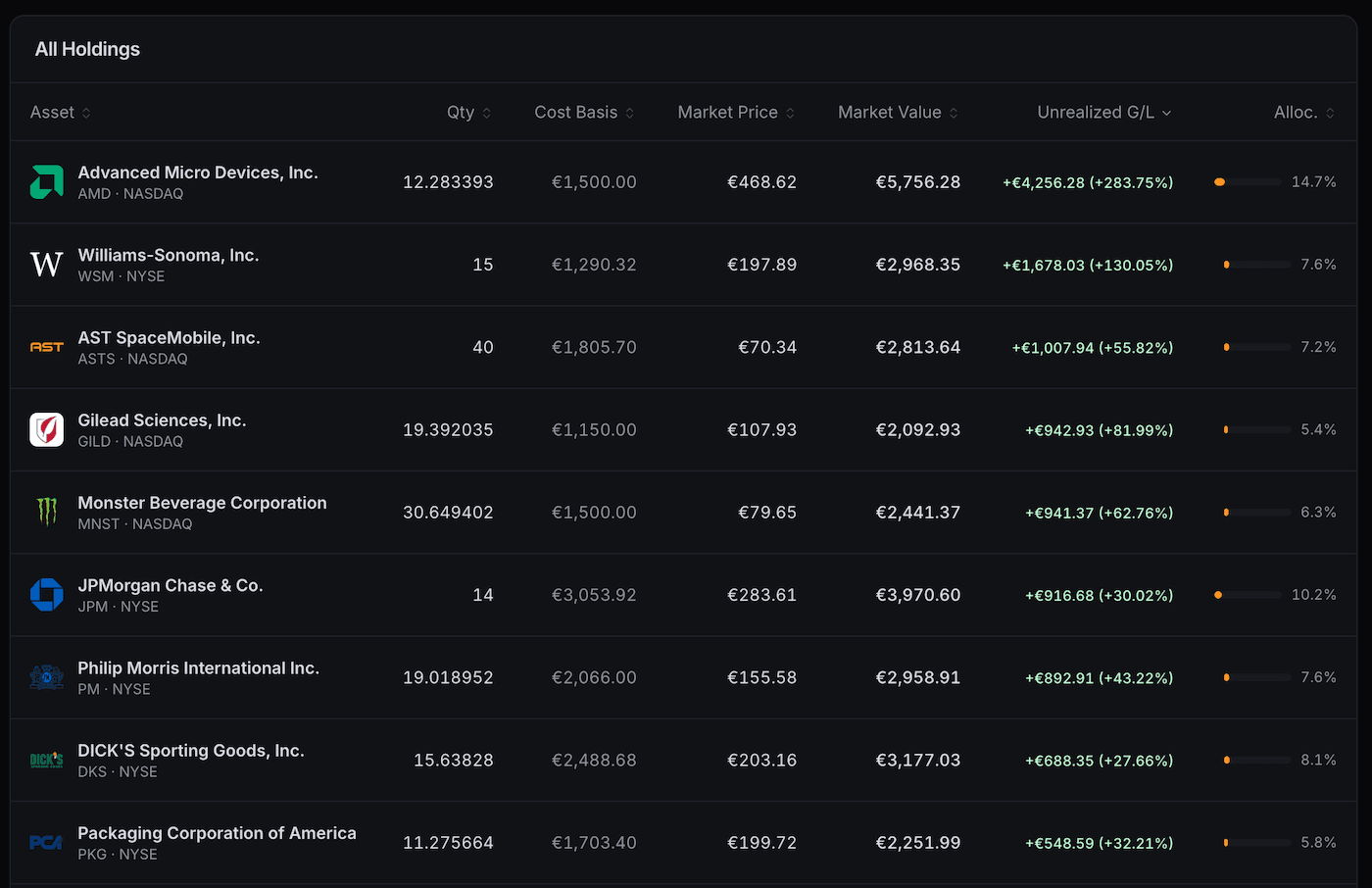This screenshot has width=1372, height=888.
Task: Click DICK'S allocation bar at 8.1%
Action: (x=1257, y=760)
